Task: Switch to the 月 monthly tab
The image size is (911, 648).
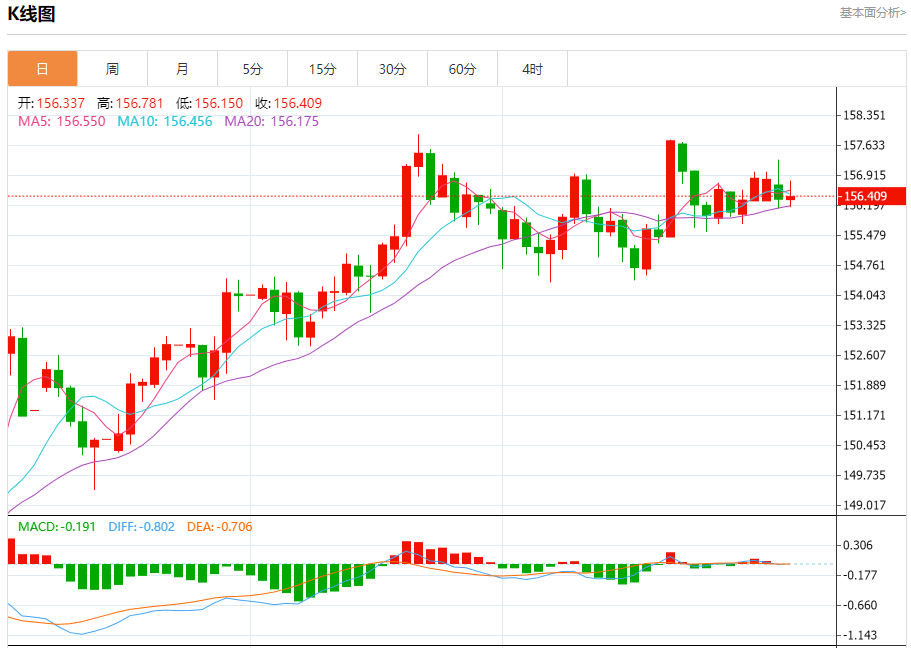Action: (182, 69)
